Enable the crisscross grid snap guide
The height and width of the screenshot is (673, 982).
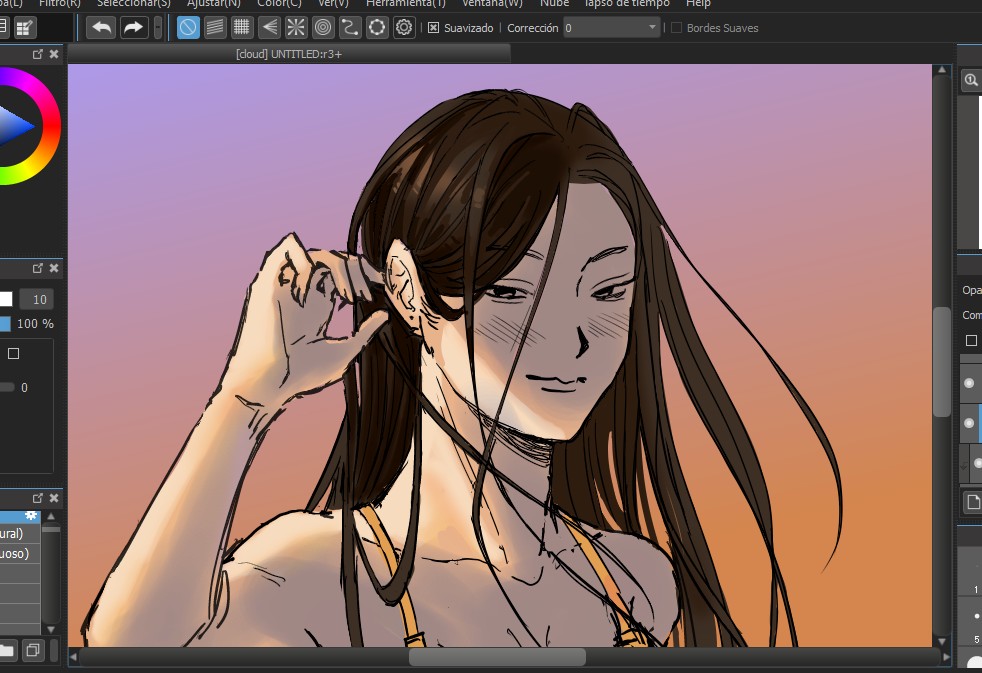click(242, 28)
